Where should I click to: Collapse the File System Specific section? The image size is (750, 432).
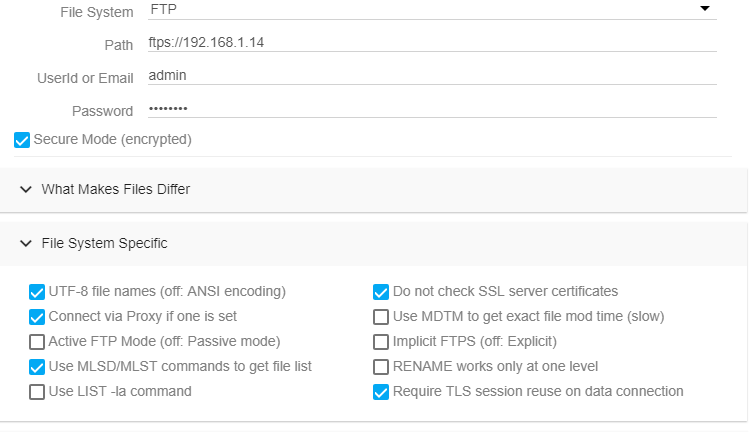(26, 243)
